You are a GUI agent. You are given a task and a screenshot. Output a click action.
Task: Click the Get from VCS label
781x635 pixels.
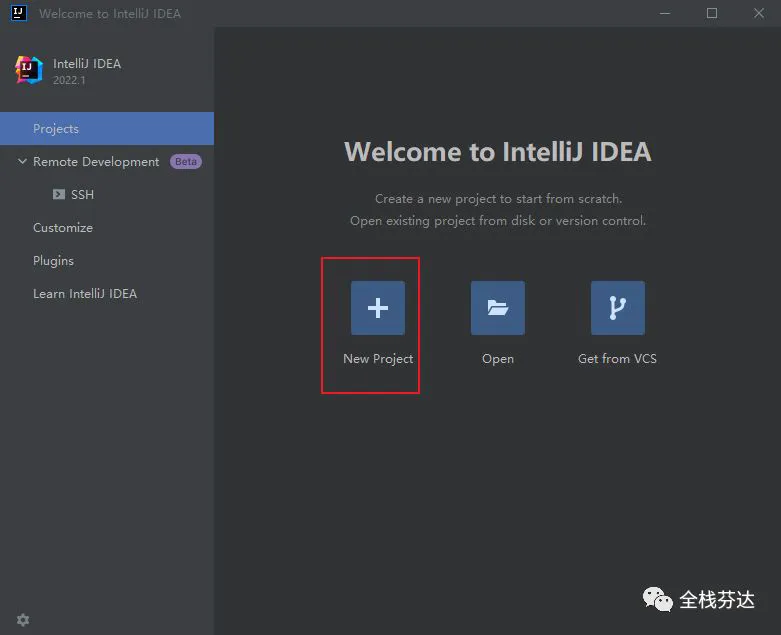pyautogui.click(x=617, y=359)
